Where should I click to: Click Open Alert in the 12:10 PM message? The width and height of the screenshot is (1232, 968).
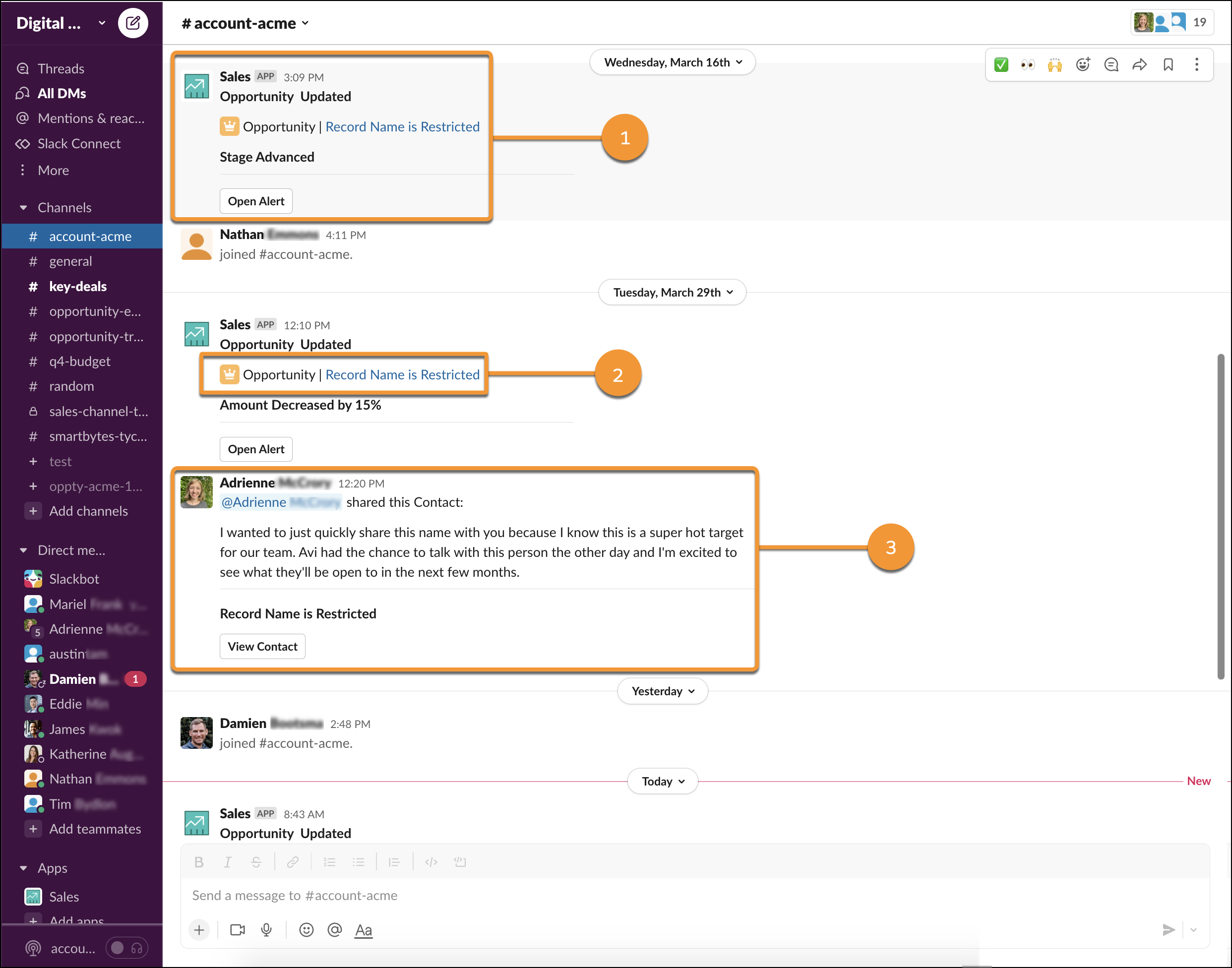[x=256, y=449]
